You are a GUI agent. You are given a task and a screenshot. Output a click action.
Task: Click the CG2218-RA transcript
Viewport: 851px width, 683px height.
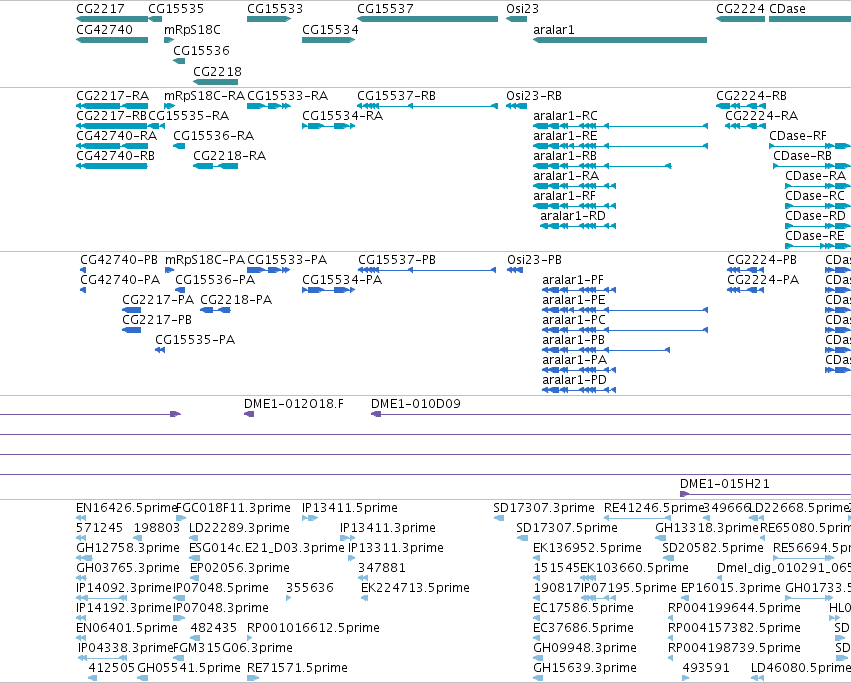pos(215,166)
